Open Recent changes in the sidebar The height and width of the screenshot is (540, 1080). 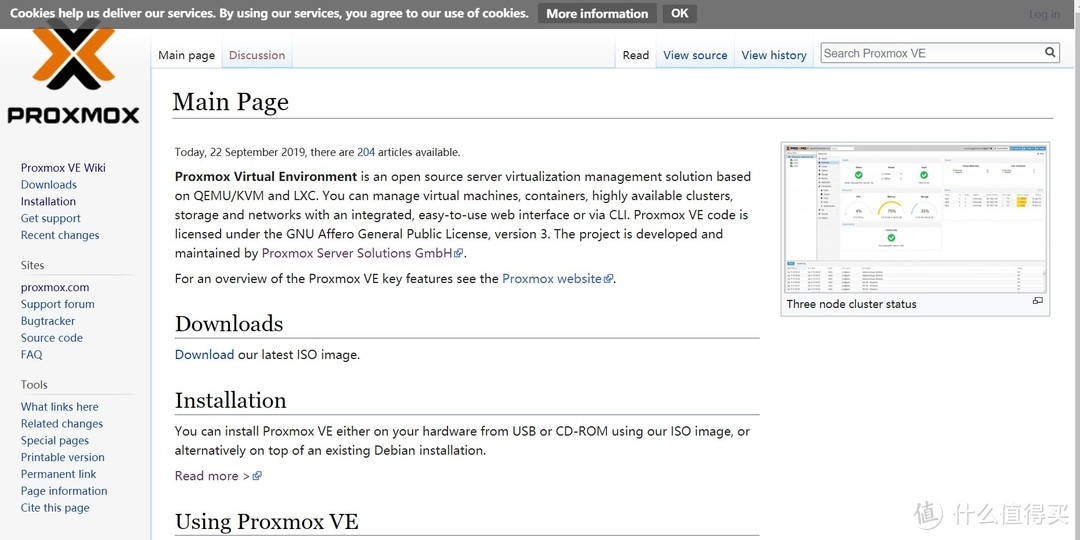click(x=60, y=235)
